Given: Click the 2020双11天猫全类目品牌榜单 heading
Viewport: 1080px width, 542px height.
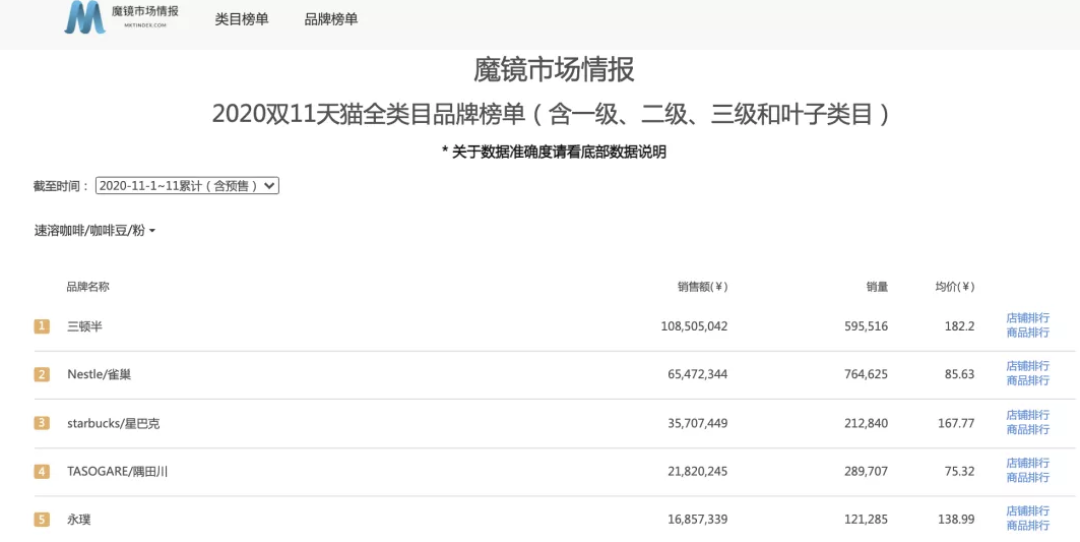Looking at the screenshot, I should click(x=551, y=114).
